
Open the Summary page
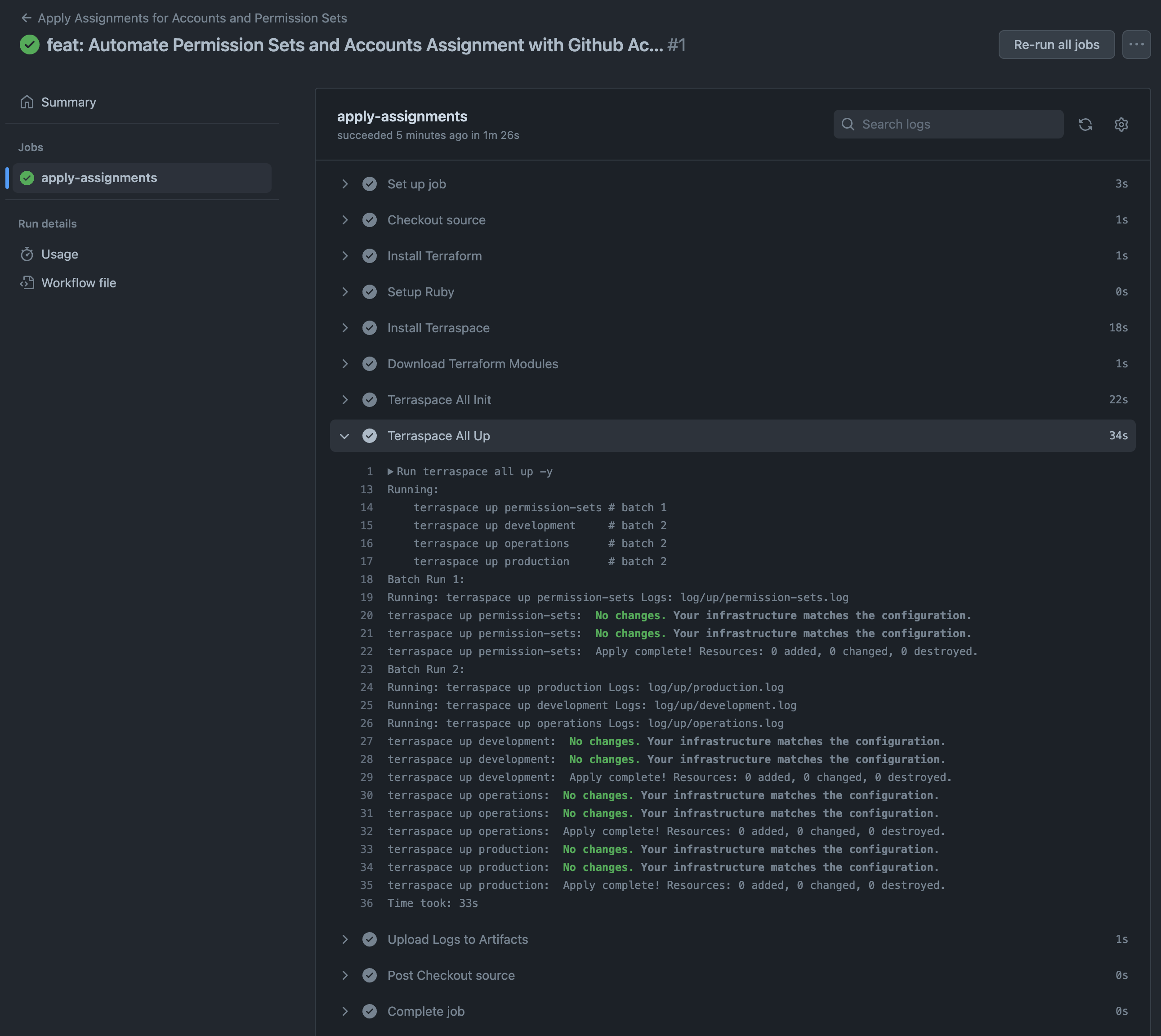tap(68, 102)
